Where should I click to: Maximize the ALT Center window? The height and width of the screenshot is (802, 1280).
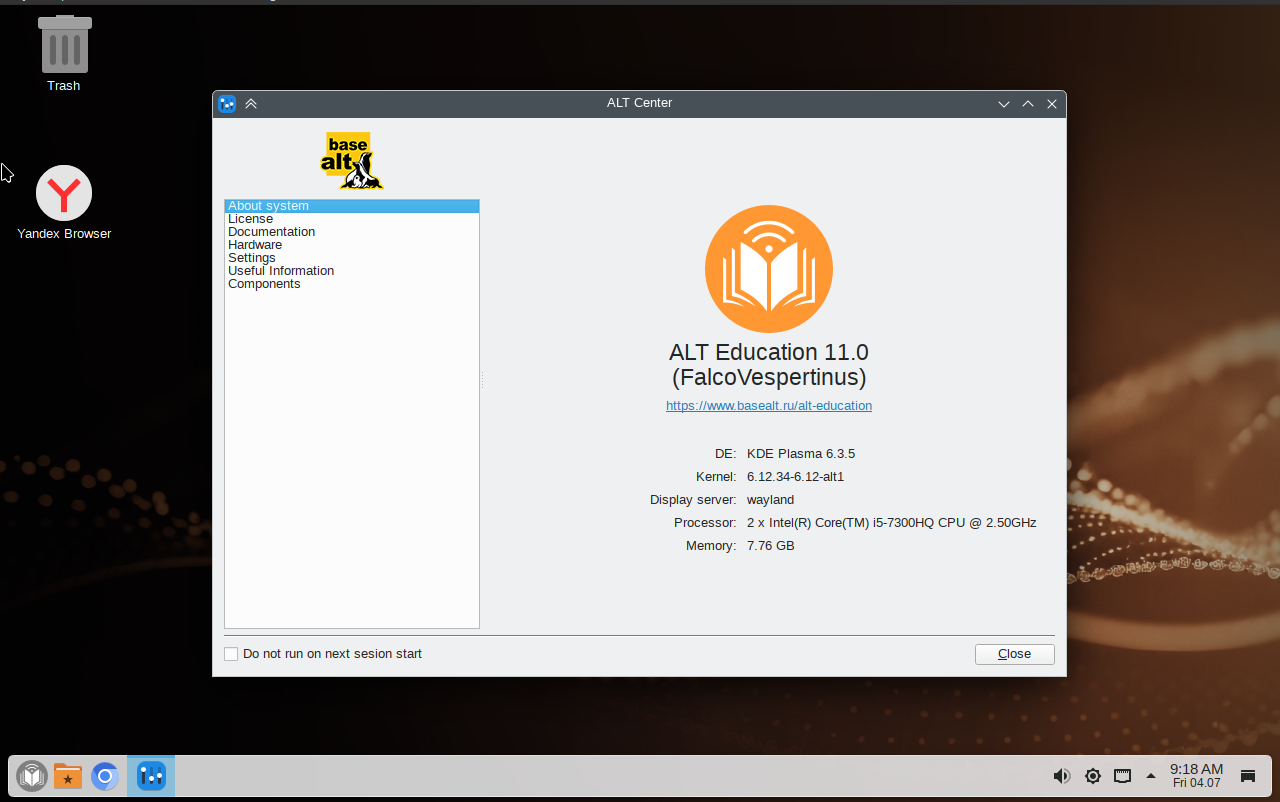click(1028, 103)
